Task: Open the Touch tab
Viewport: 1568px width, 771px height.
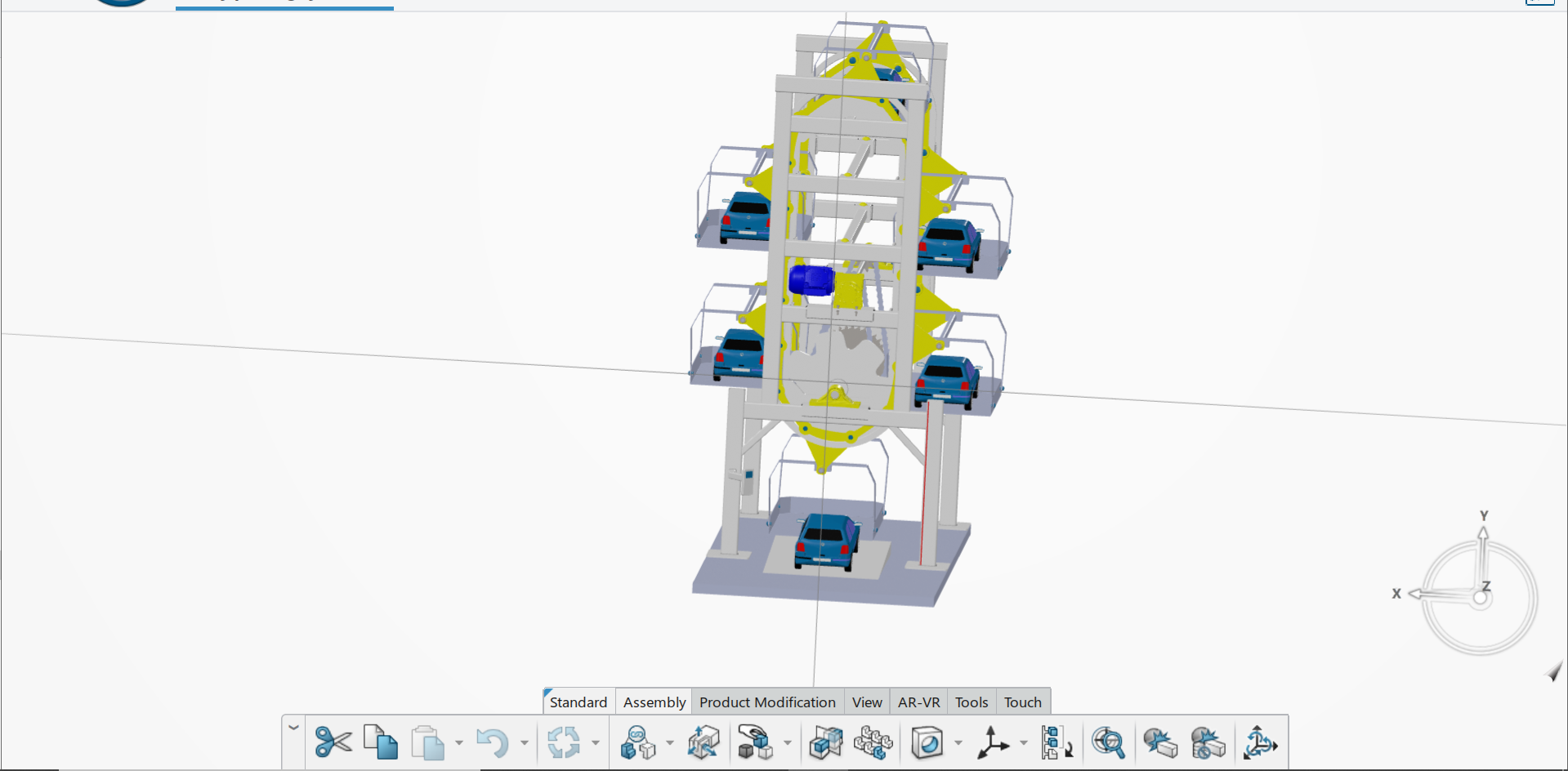Action: point(1023,702)
